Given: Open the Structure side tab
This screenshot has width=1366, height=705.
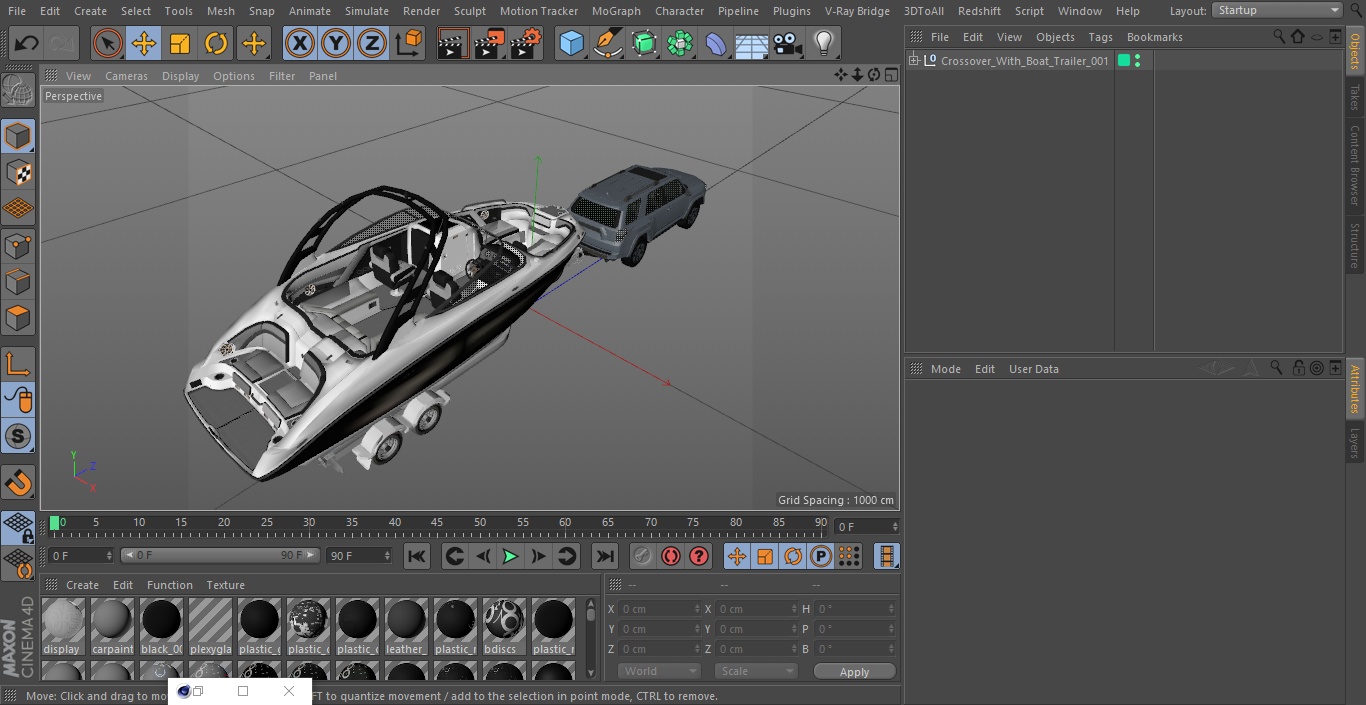Looking at the screenshot, I should [1355, 245].
